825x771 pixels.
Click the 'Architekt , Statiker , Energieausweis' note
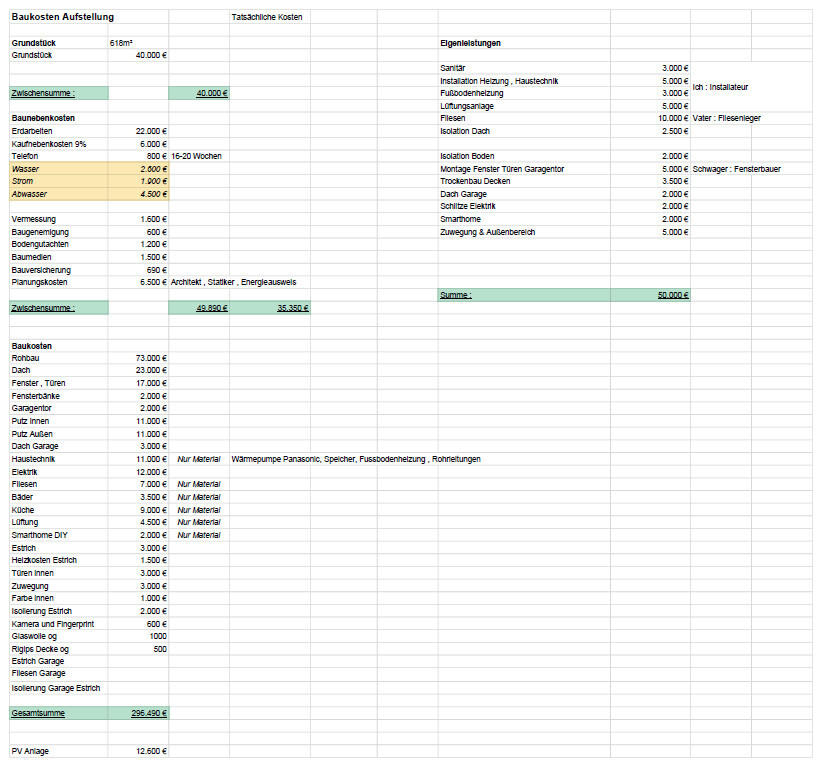click(x=233, y=282)
